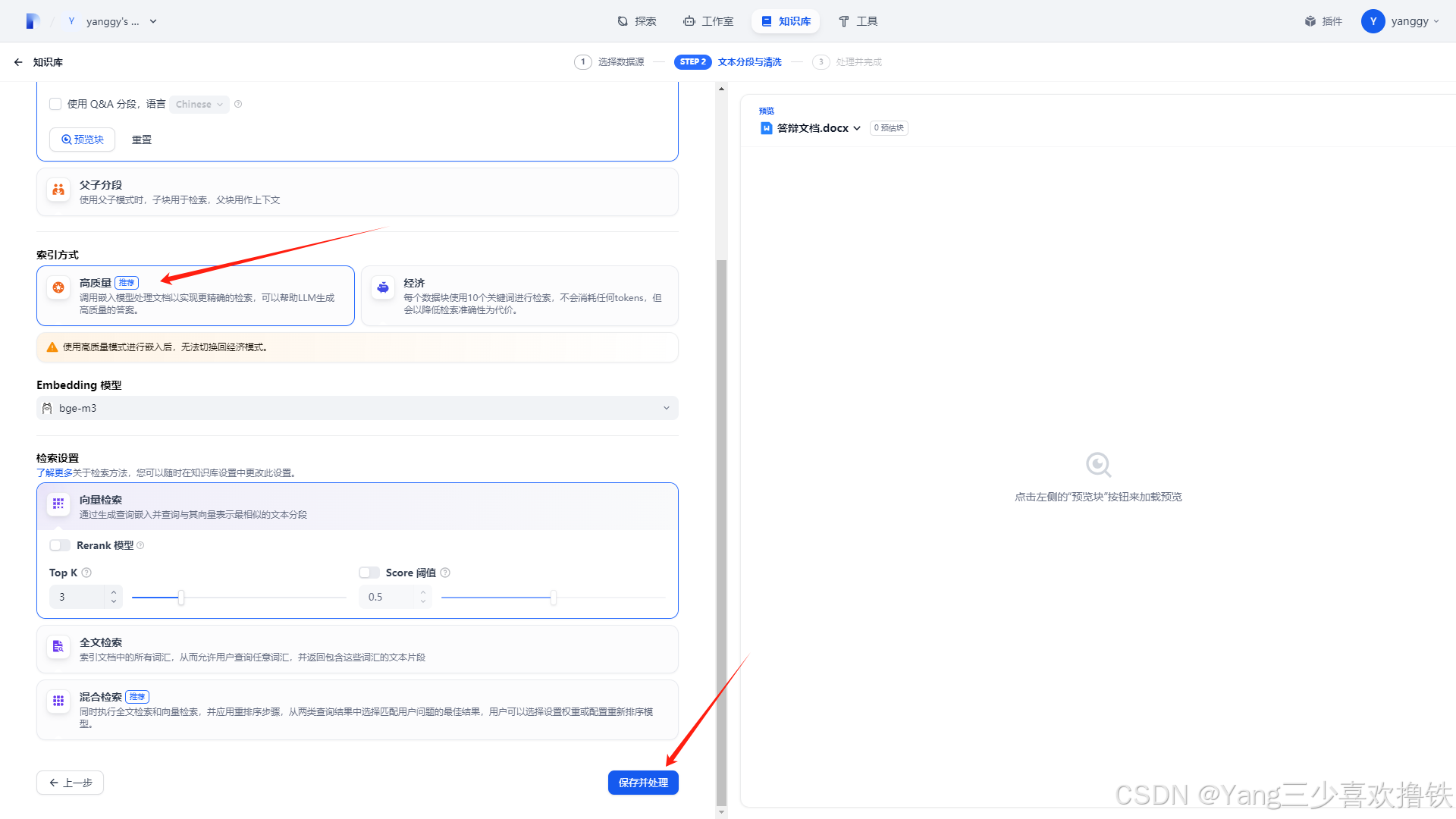Turn on the Score 阈值 switch

[x=369, y=573]
